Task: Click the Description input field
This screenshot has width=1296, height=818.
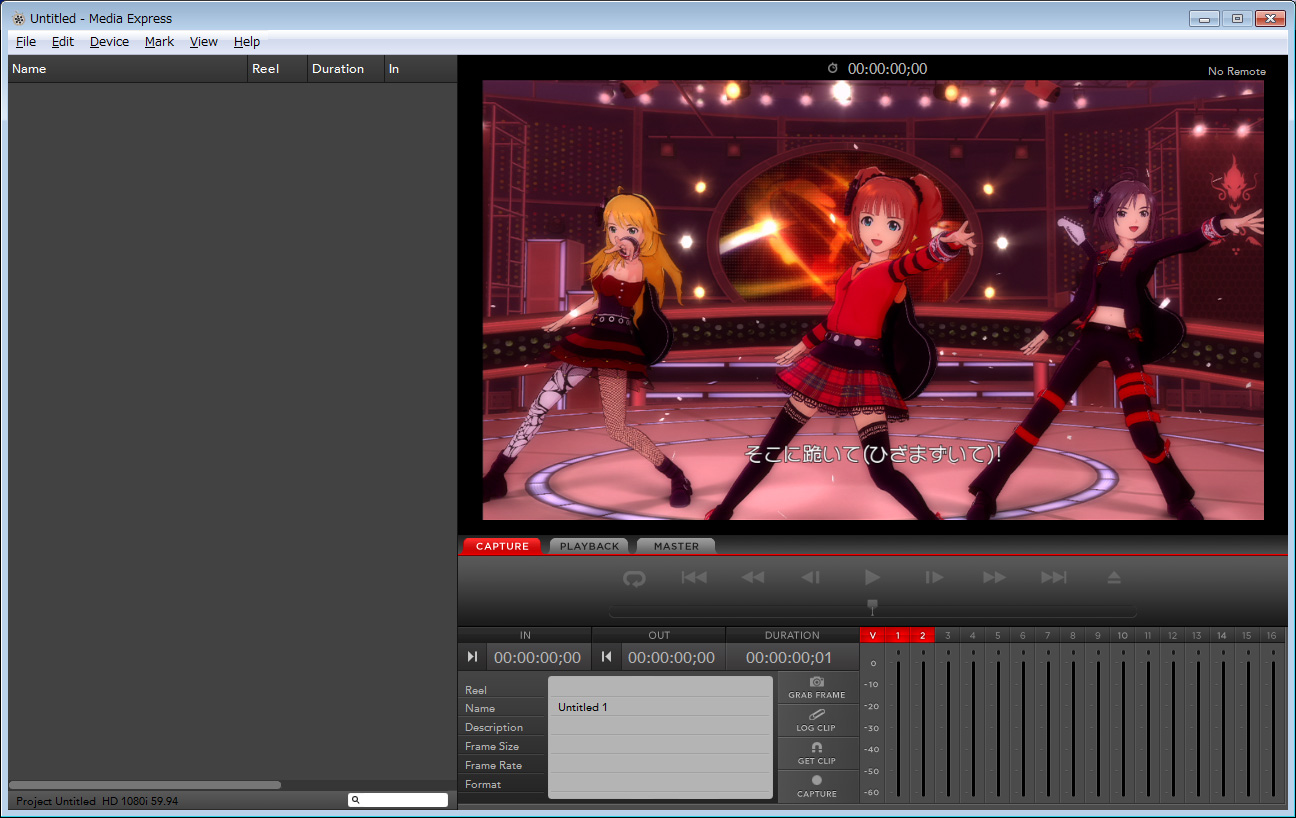Action: coord(660,726)
